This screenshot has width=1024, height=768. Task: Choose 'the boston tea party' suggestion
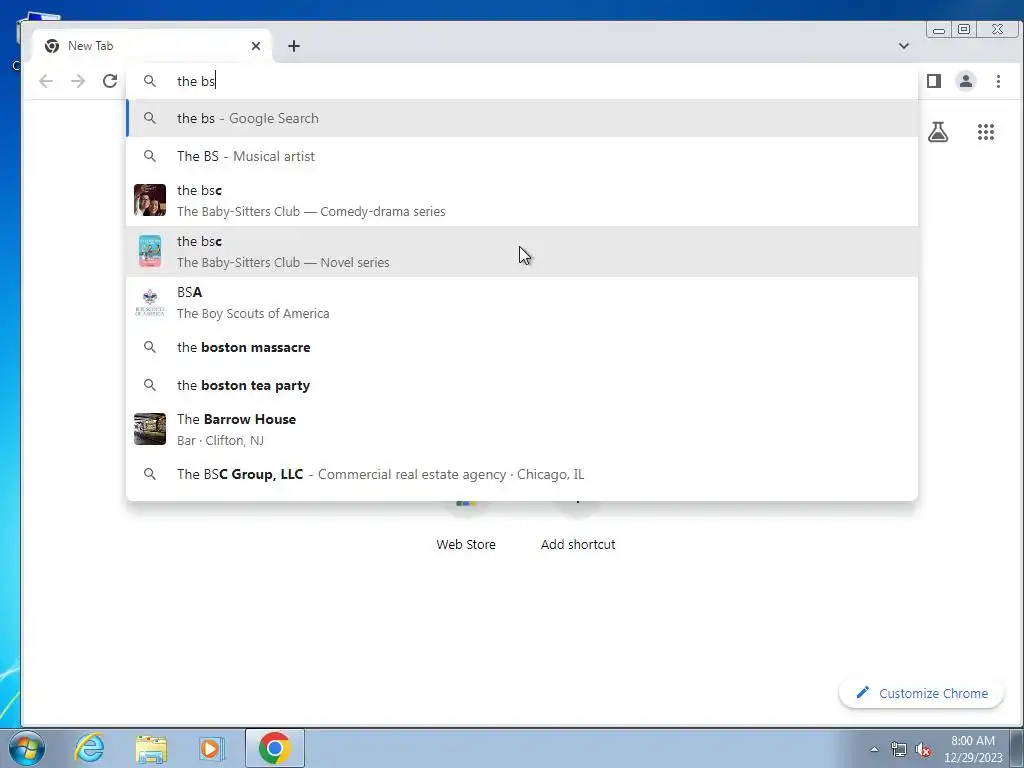(522, 385)
